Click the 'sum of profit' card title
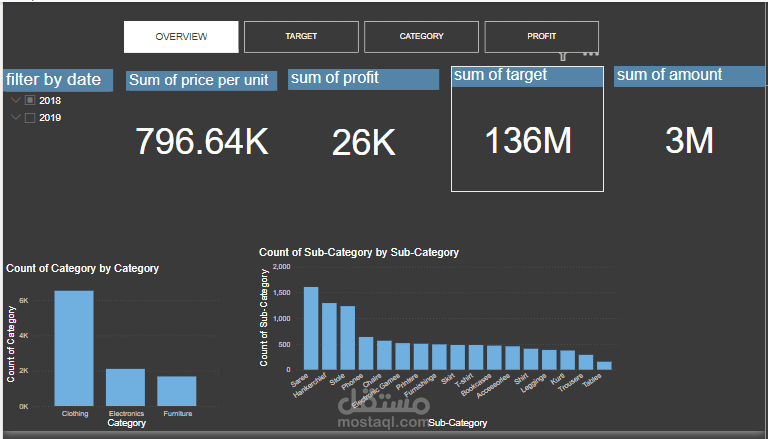This screenshot has height=439, width=768. 363,79
